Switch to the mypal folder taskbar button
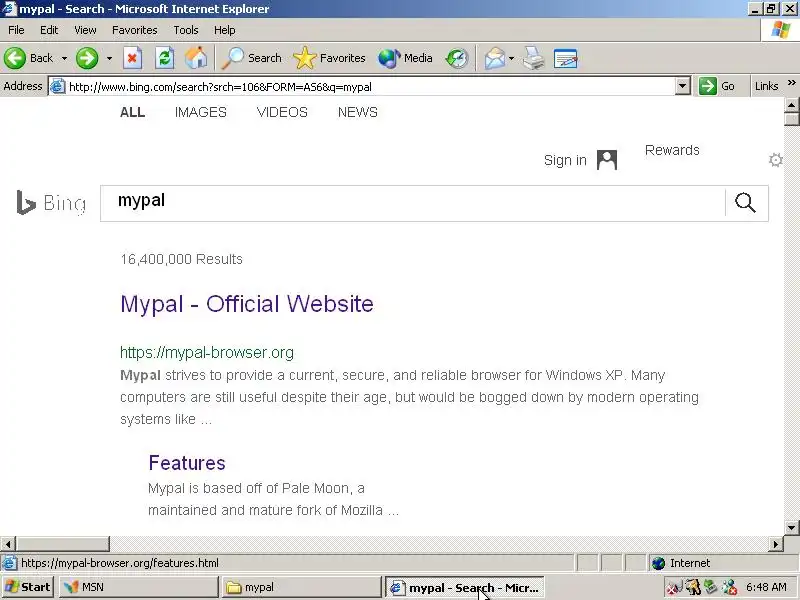The height and width of the screenshot is (600, 800). point(301,587)
